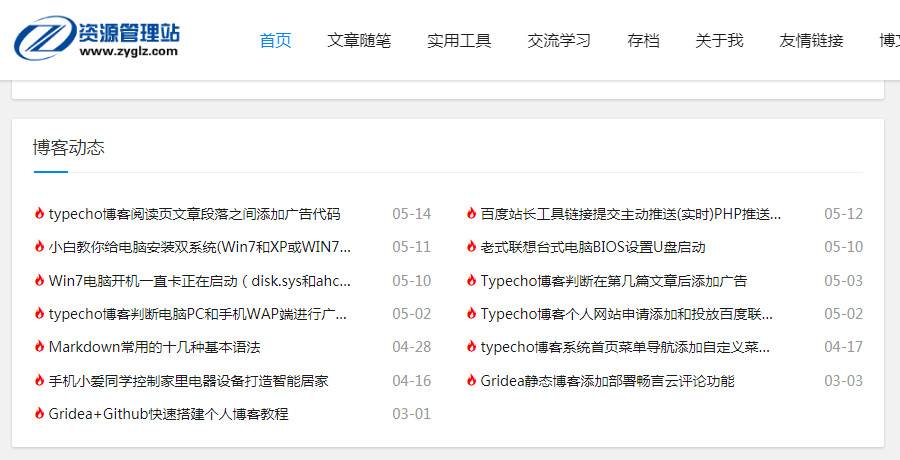Open article 小白教你给电脑安装双系统
The image size is (900, 460).
(200, 247)
